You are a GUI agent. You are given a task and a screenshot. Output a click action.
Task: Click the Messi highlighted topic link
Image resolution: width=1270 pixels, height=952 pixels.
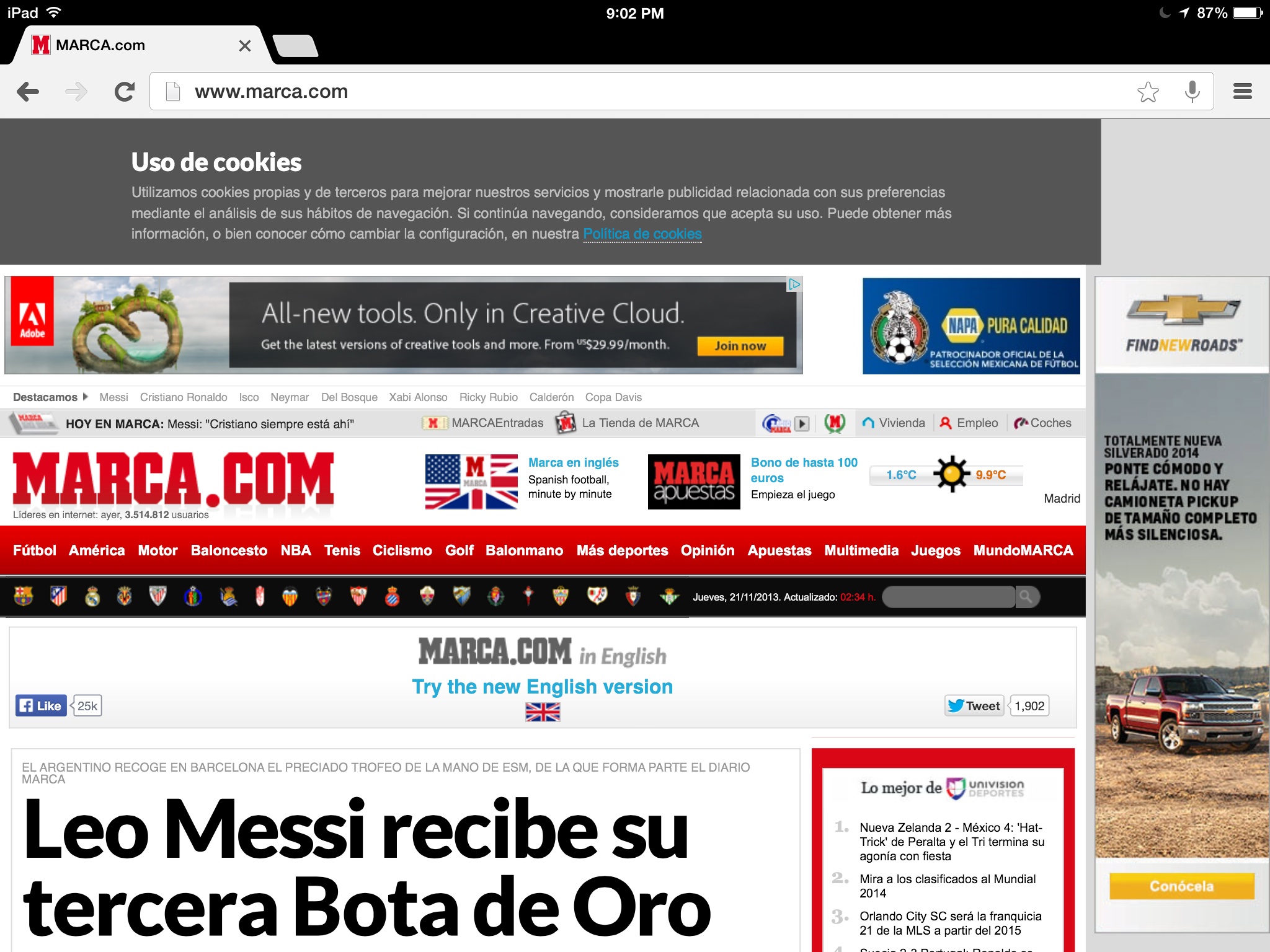click(x=113, y=397)
